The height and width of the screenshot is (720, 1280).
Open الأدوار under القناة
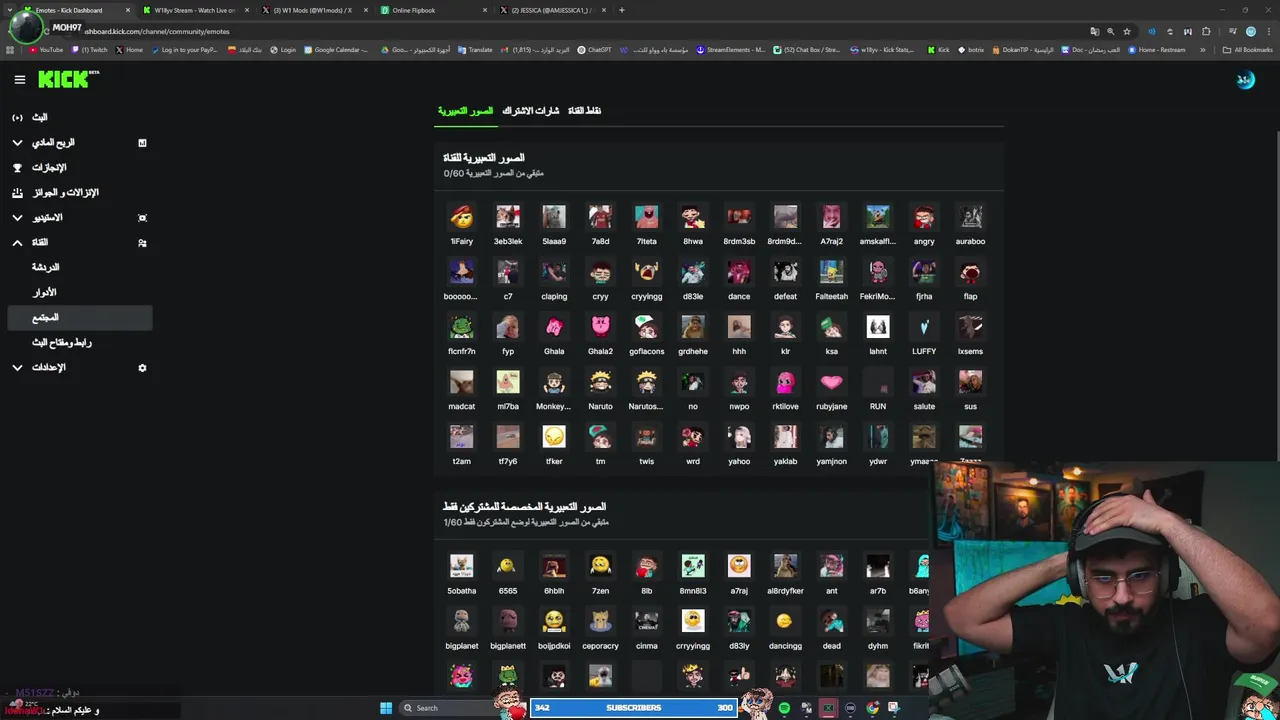click(x=80, y=292)
